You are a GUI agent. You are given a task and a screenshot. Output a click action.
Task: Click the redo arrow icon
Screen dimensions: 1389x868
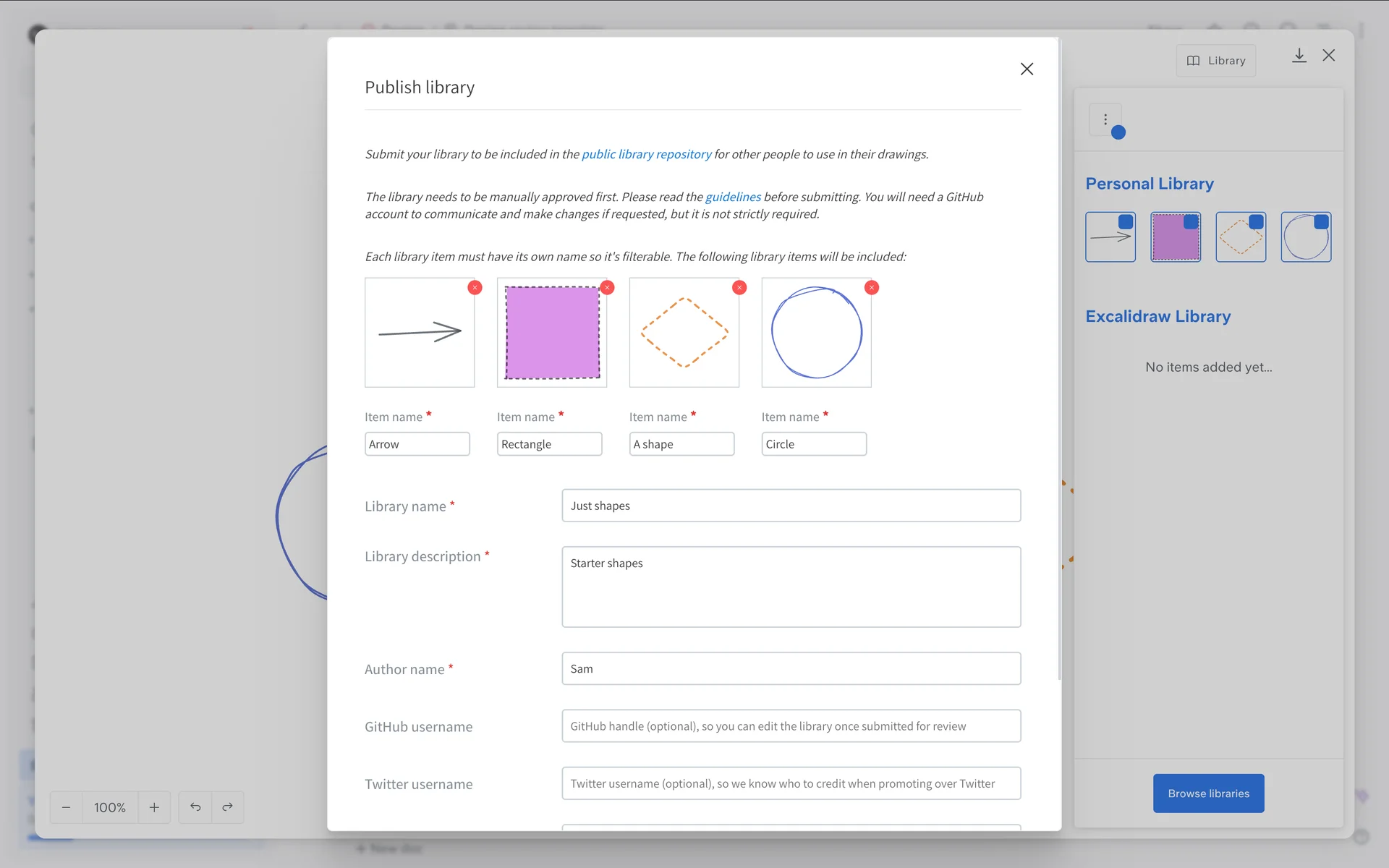click(227, 807)
